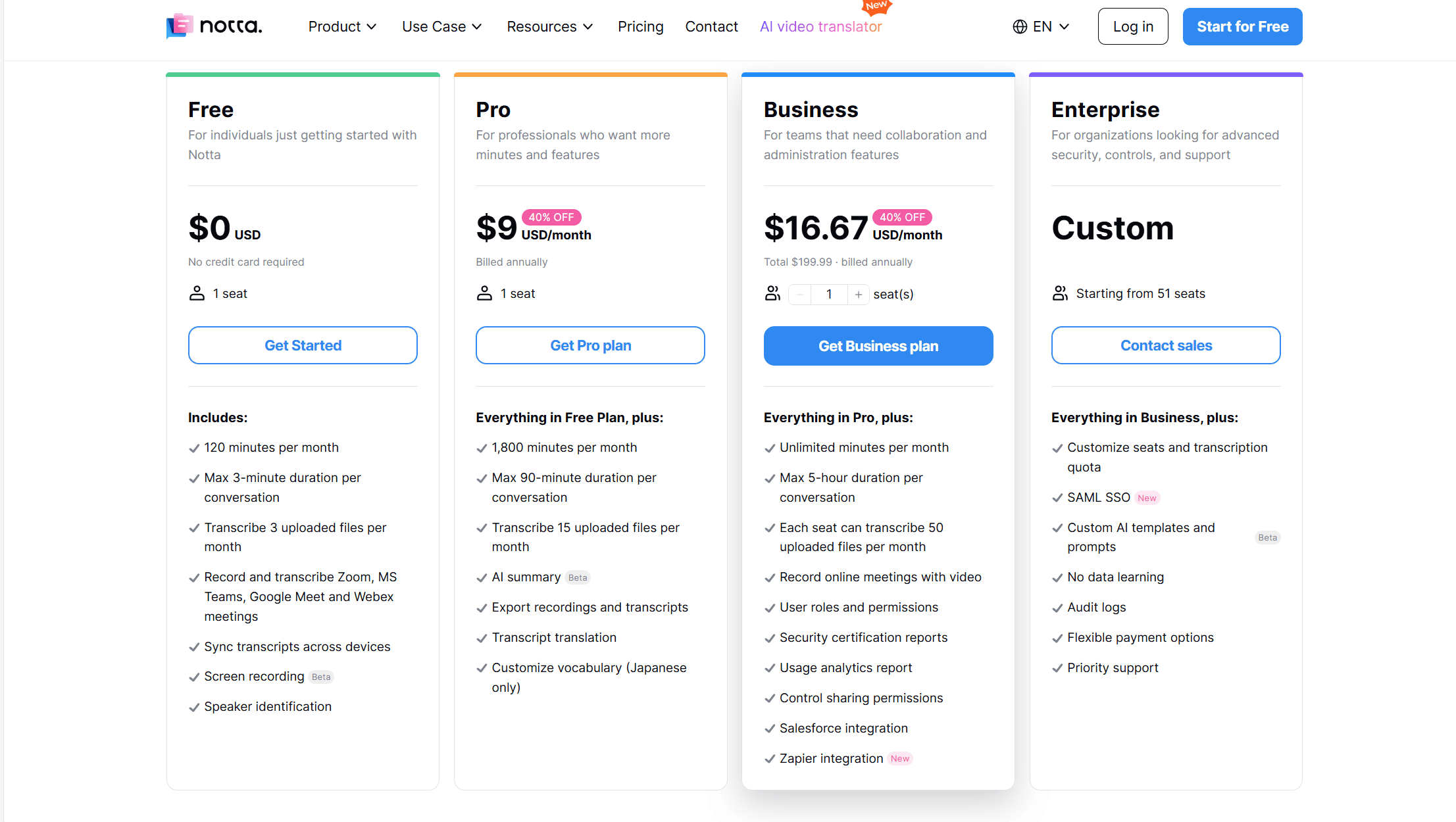1456x822 pixels.
Task: Click the people icon beside Starting from 51 seats
Action: click(x=1060, y=293)
